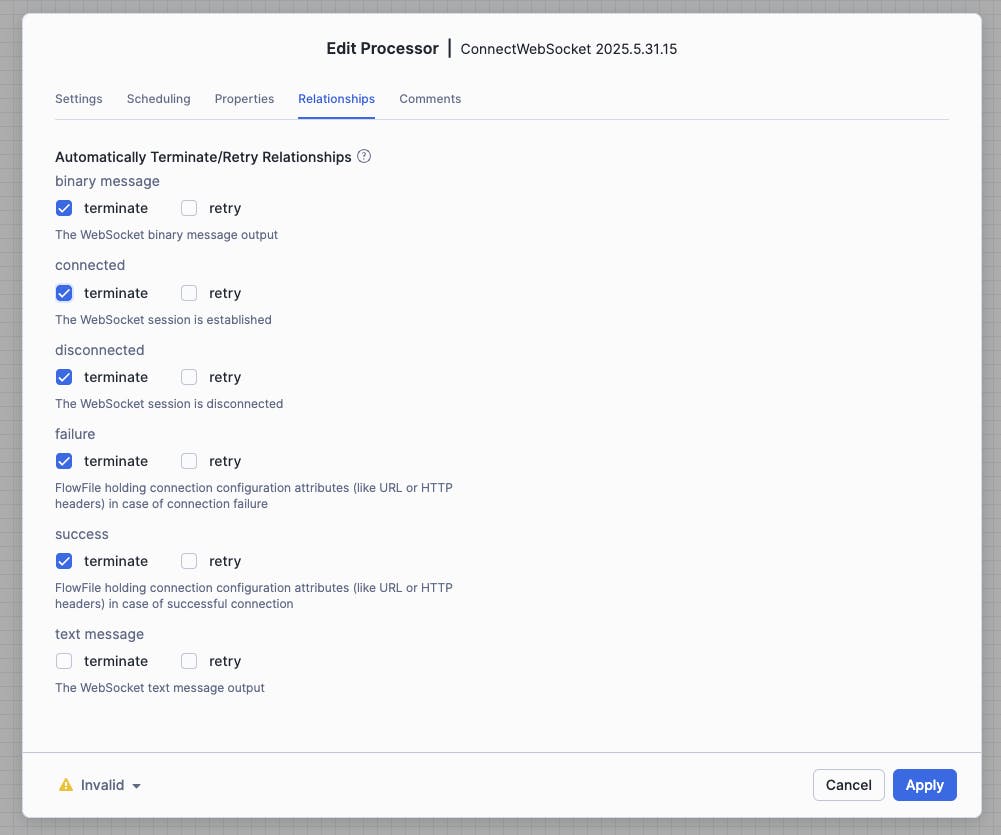This screenshot has height=835, width=1001.
Task: Enable retry for disconnected relationship
Action: click(189, 377)
